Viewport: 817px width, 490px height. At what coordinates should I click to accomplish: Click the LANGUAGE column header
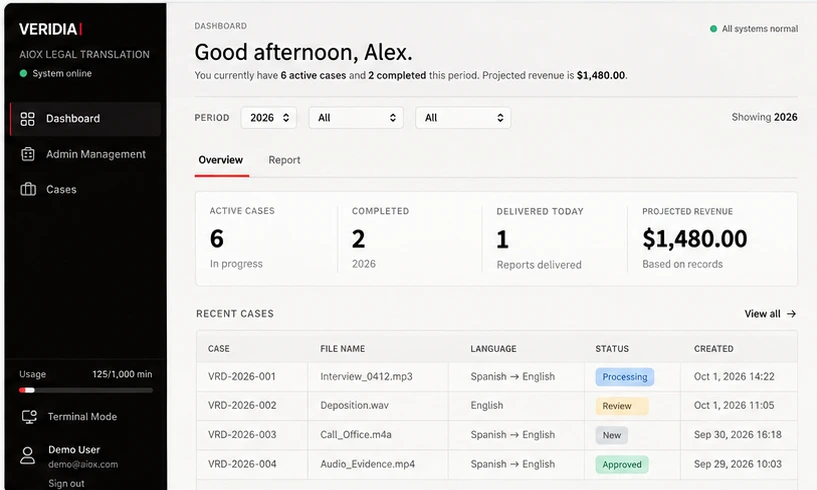click(493, 349)
